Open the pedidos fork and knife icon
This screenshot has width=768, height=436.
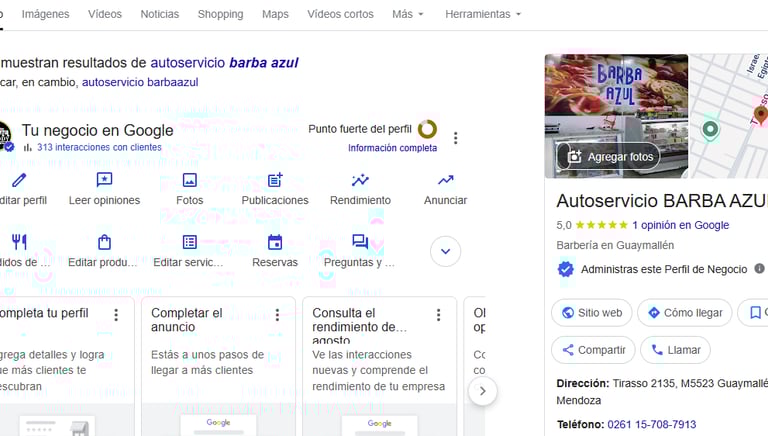19,242
